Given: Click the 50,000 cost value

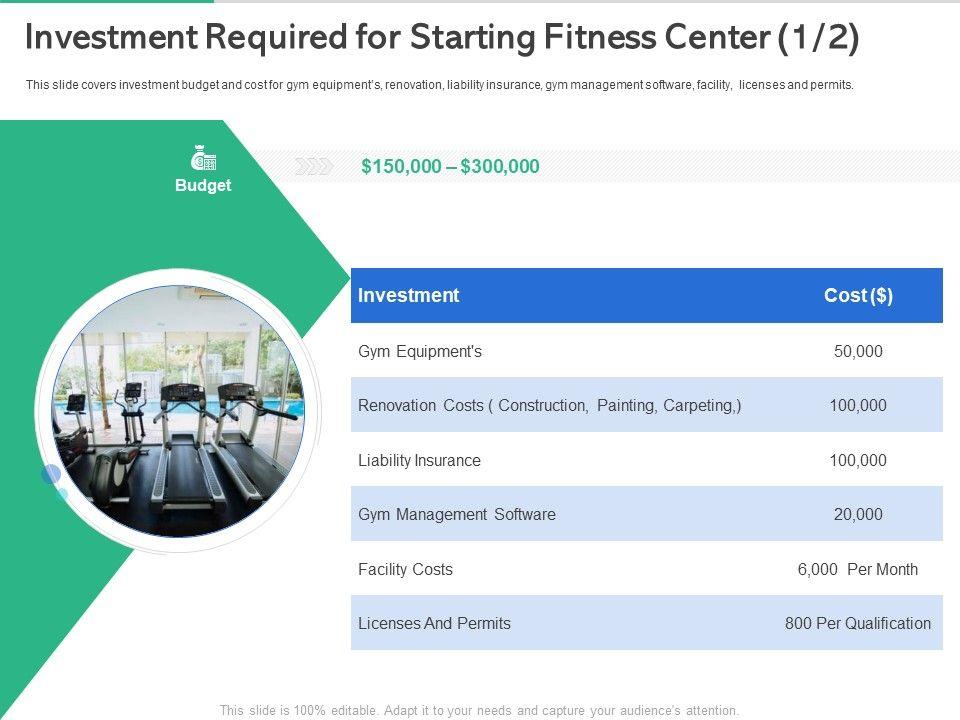Looking at the screenshot, I should [858, 351].
